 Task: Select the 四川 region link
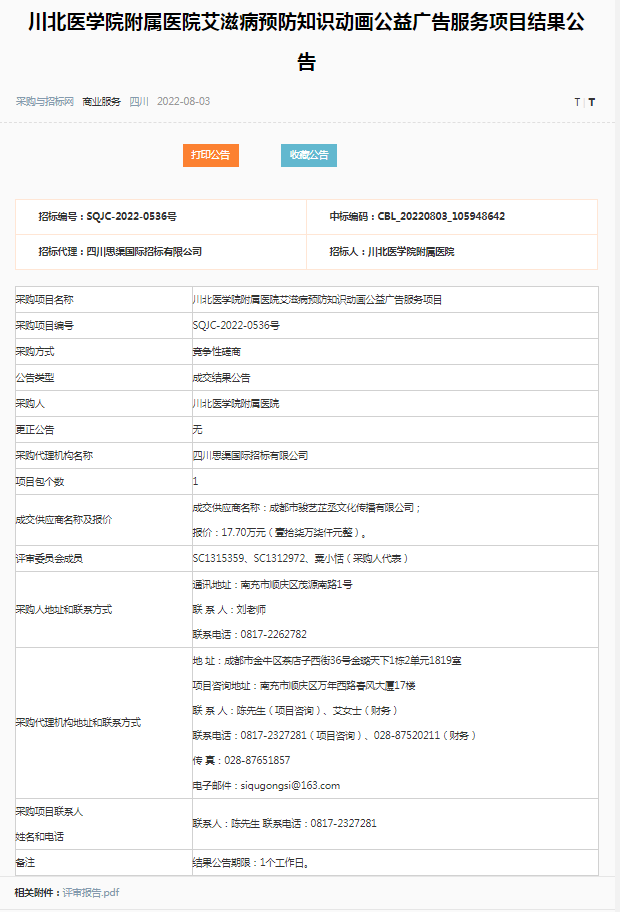[x=139, y=102]
